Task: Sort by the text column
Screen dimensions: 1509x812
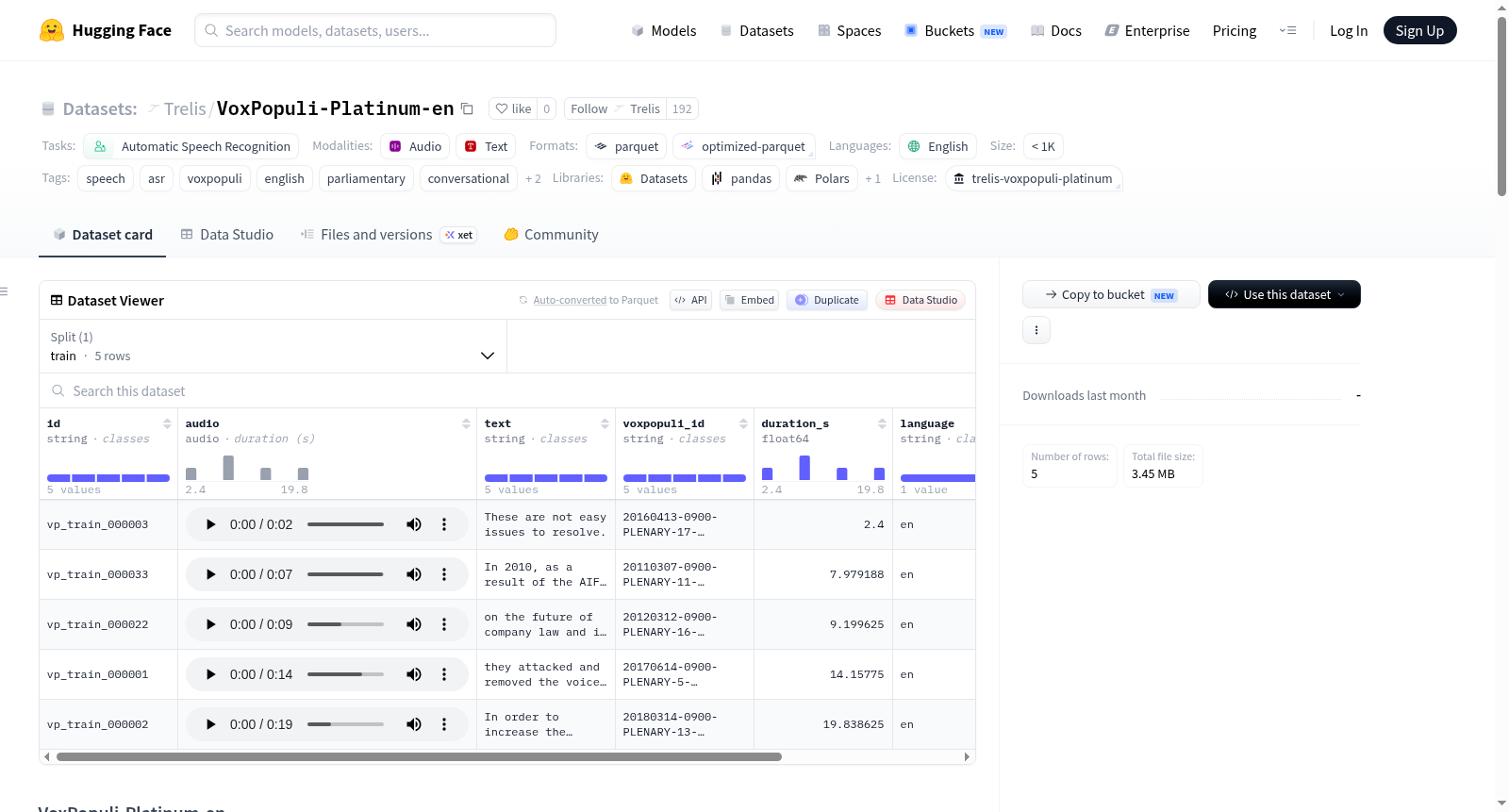Action: tap(605, 423)
